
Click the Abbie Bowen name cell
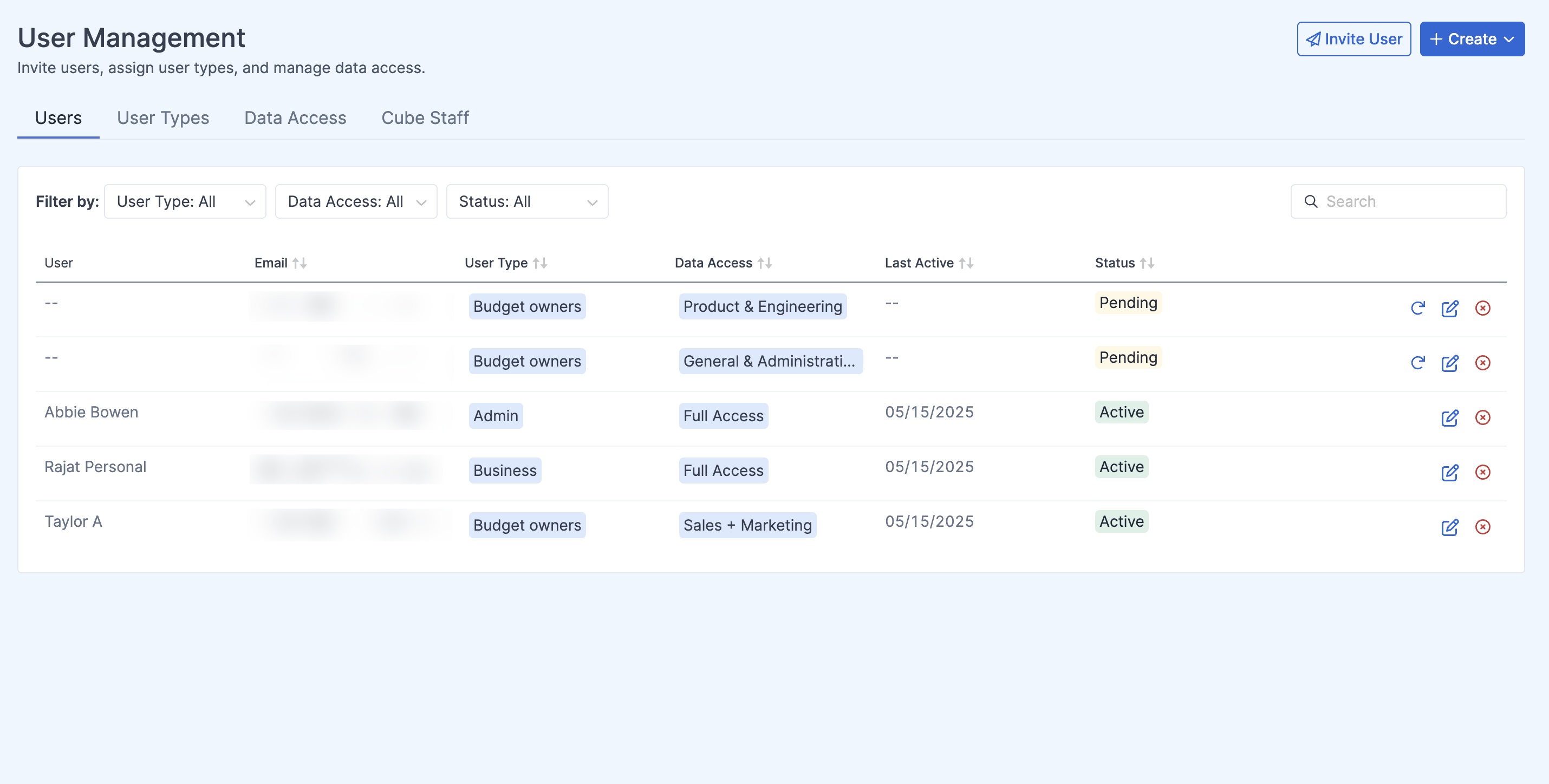[x=92, y=412]
